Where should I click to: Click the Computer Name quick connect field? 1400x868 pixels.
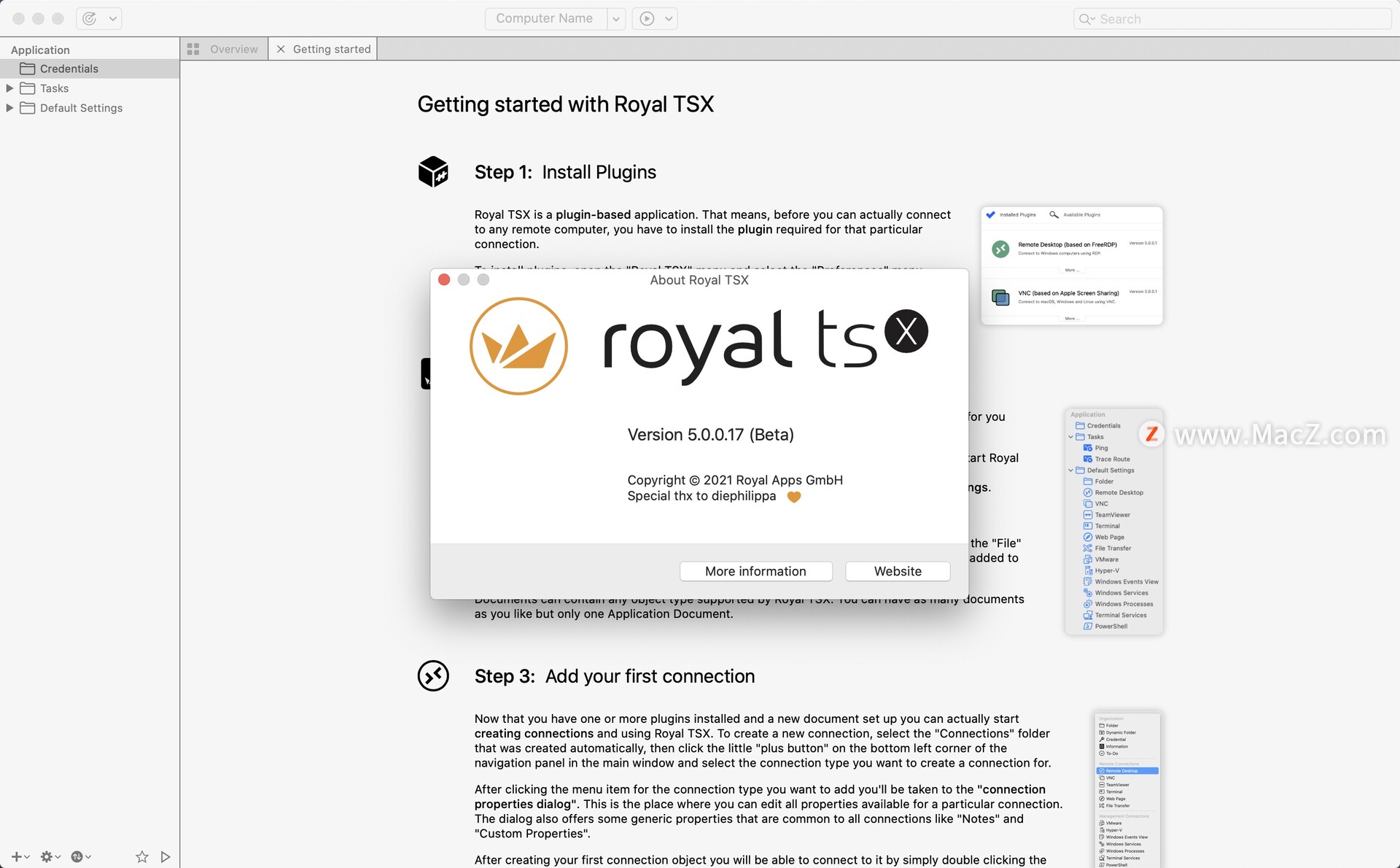click(x=545, y=18)
